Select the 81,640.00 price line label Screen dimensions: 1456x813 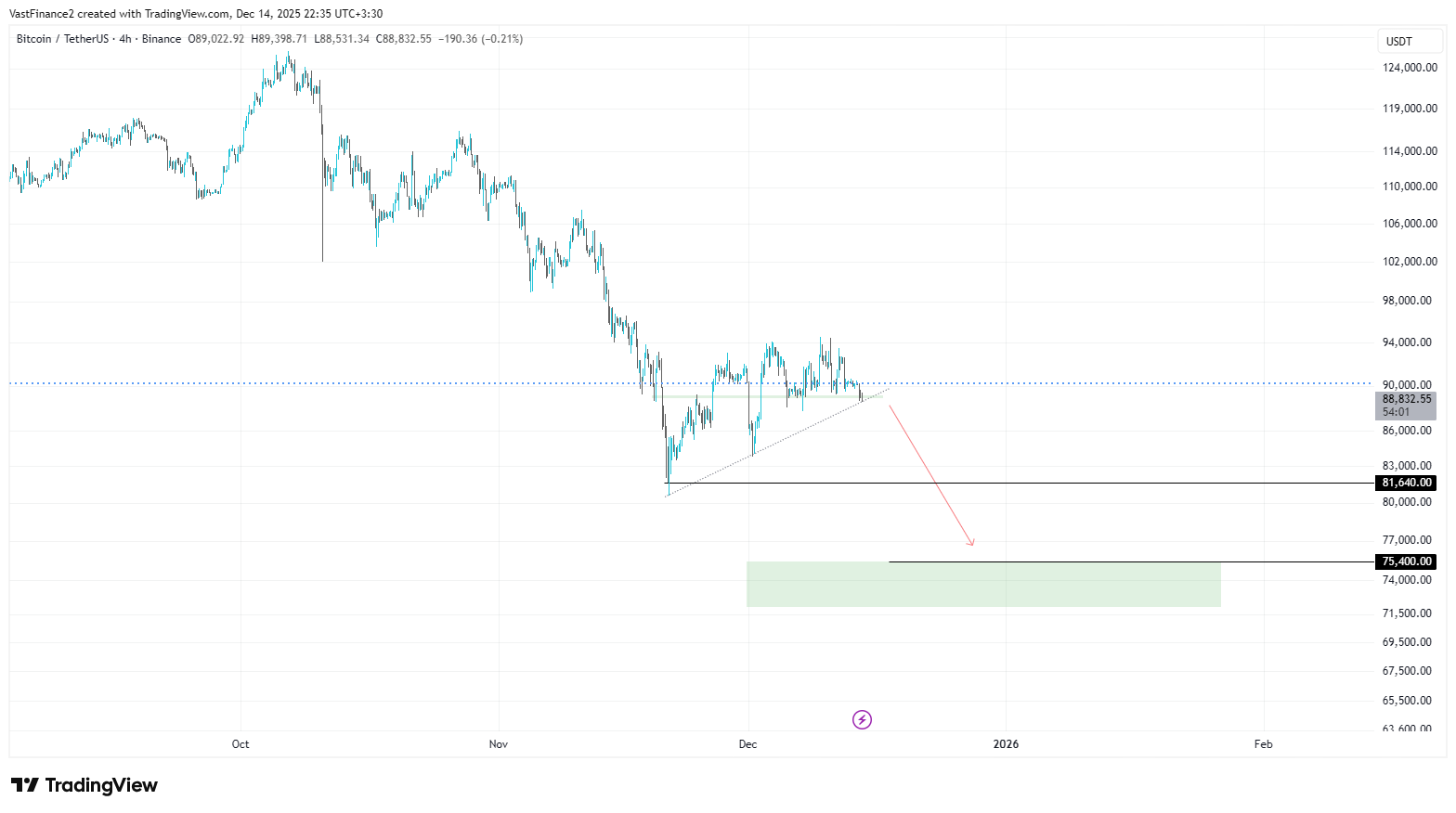pos(1406,483)
